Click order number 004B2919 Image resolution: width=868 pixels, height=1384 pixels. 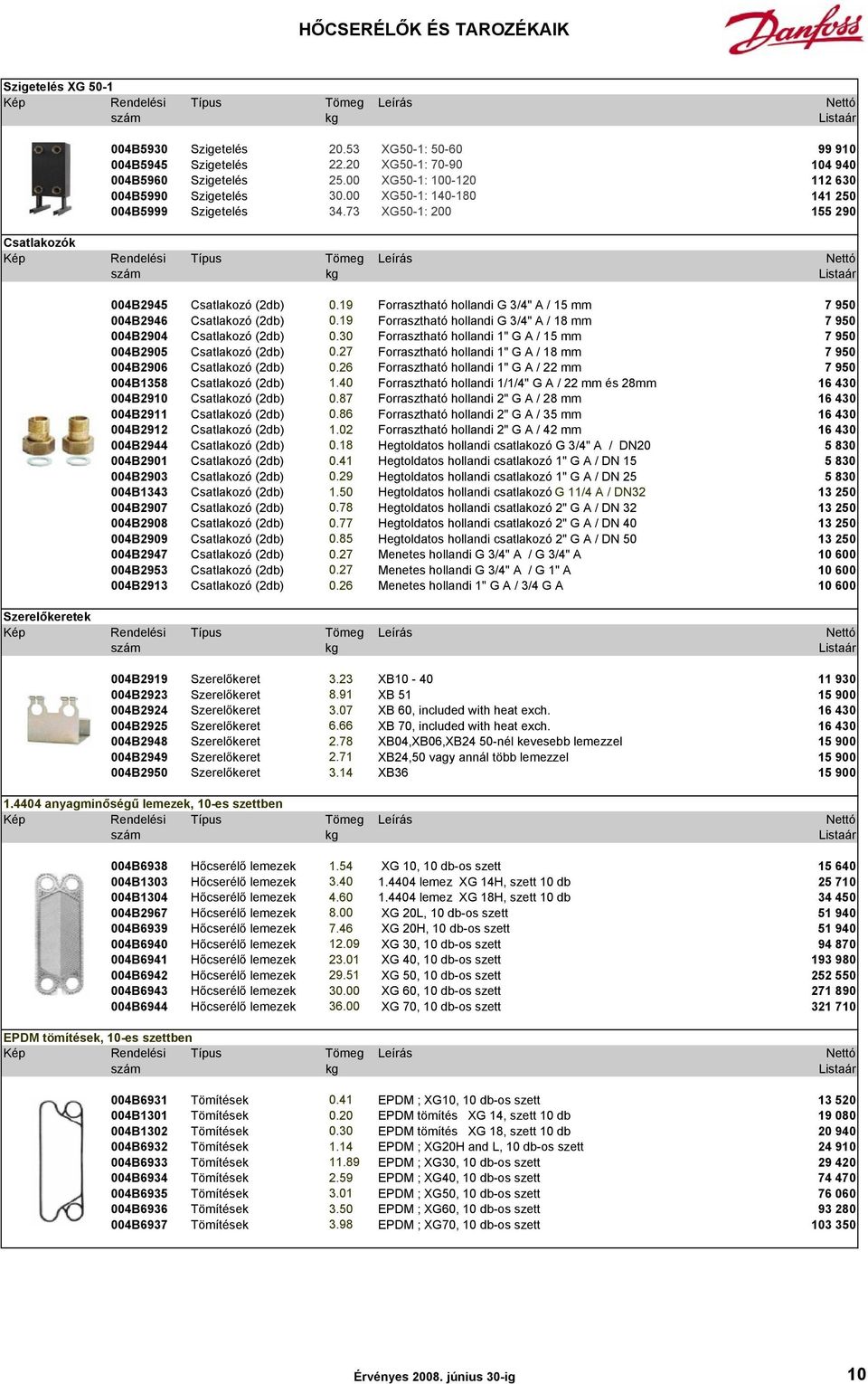point(139,679)
